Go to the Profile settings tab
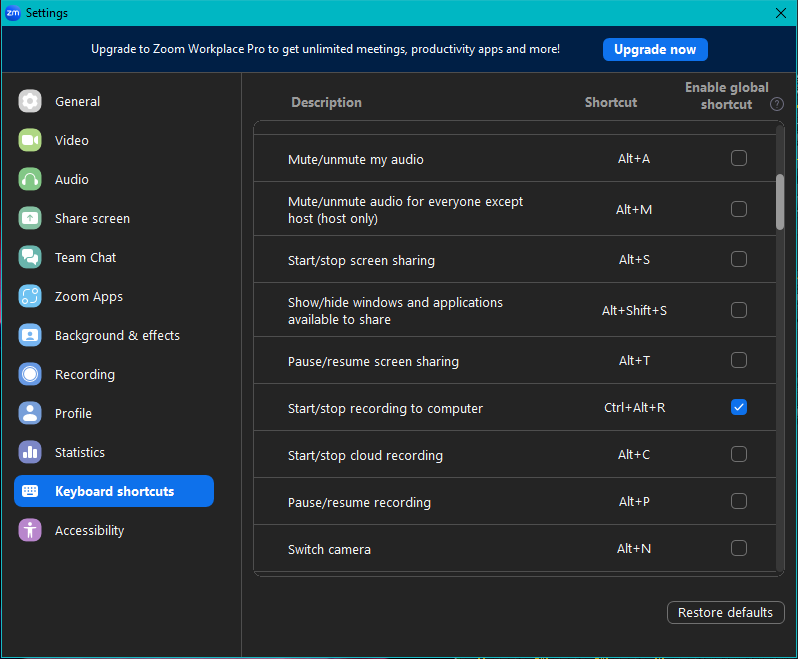This screenshot has height=659, width=798. tap(73, 413)
